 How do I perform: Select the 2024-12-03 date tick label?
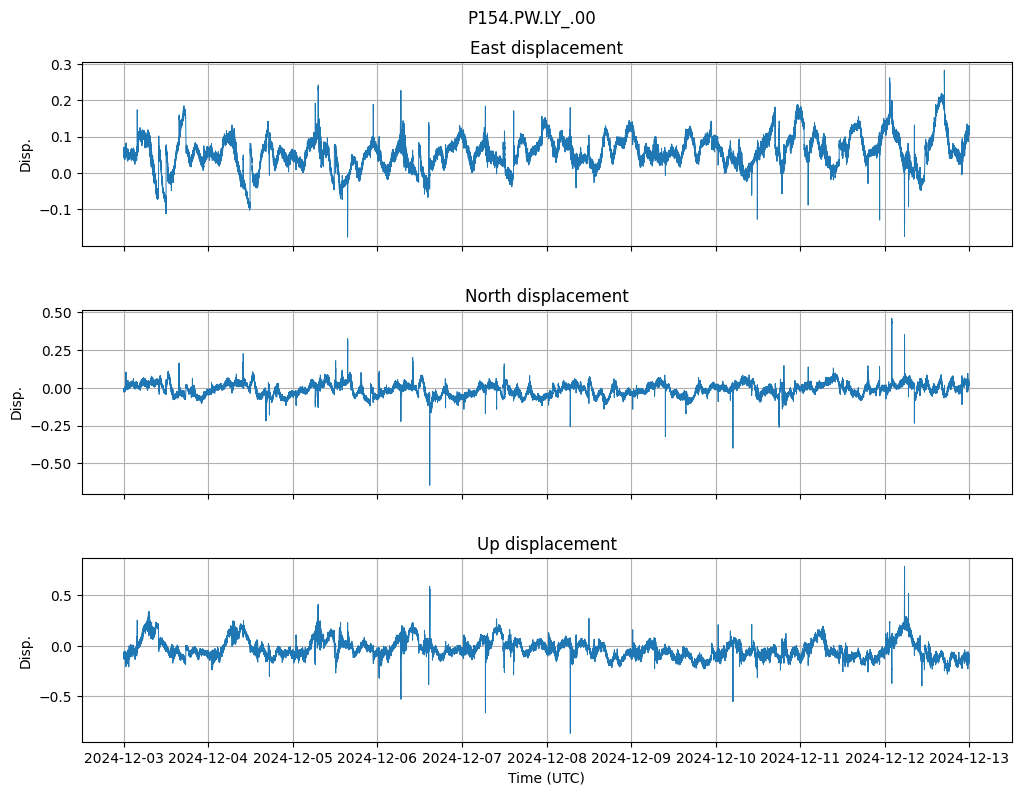coord(124,759)
